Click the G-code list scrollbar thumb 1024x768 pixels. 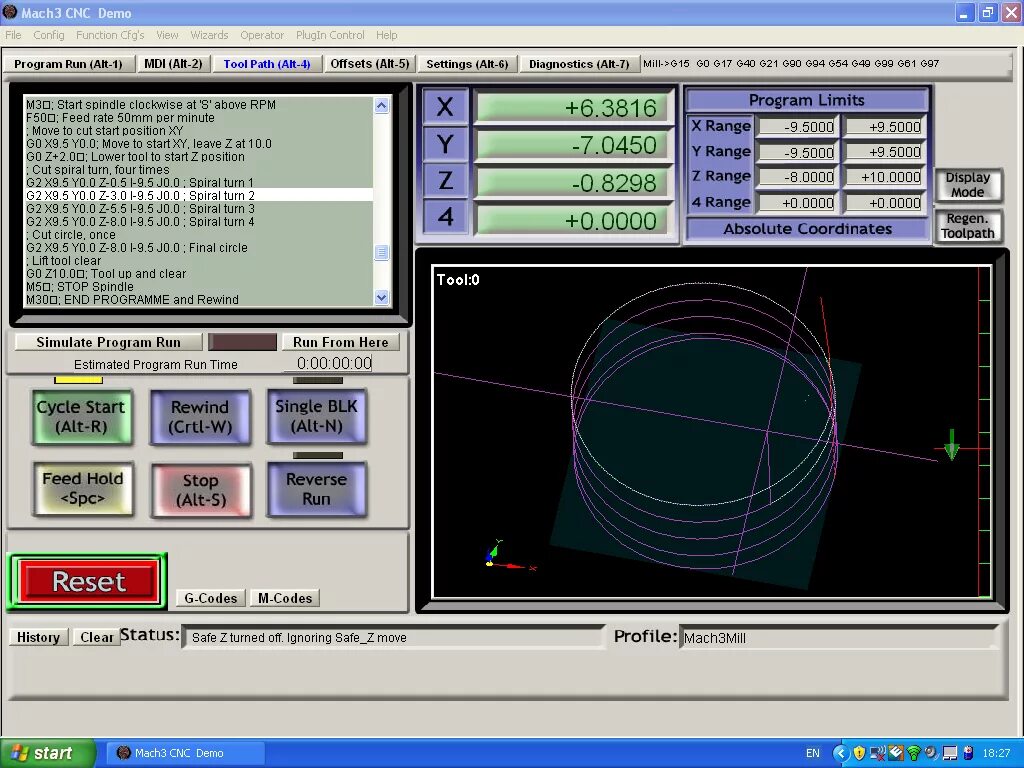click(382, 252)
